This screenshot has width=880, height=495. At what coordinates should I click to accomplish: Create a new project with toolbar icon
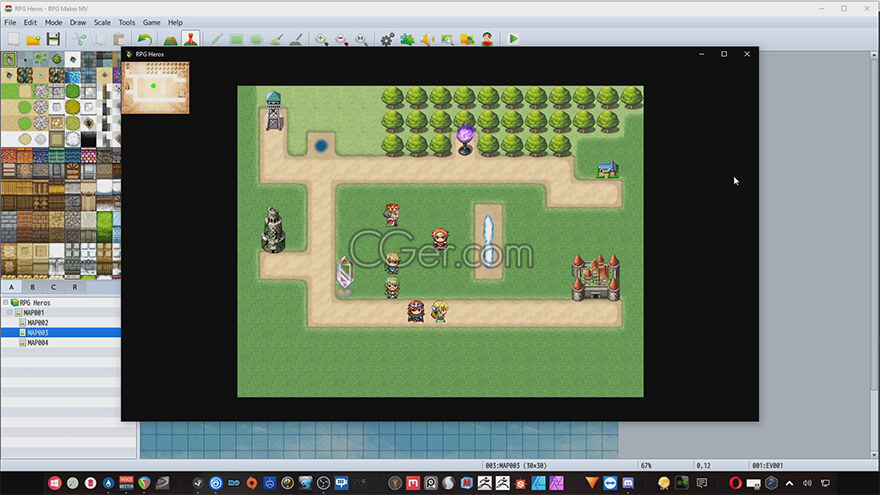(13, 39)
